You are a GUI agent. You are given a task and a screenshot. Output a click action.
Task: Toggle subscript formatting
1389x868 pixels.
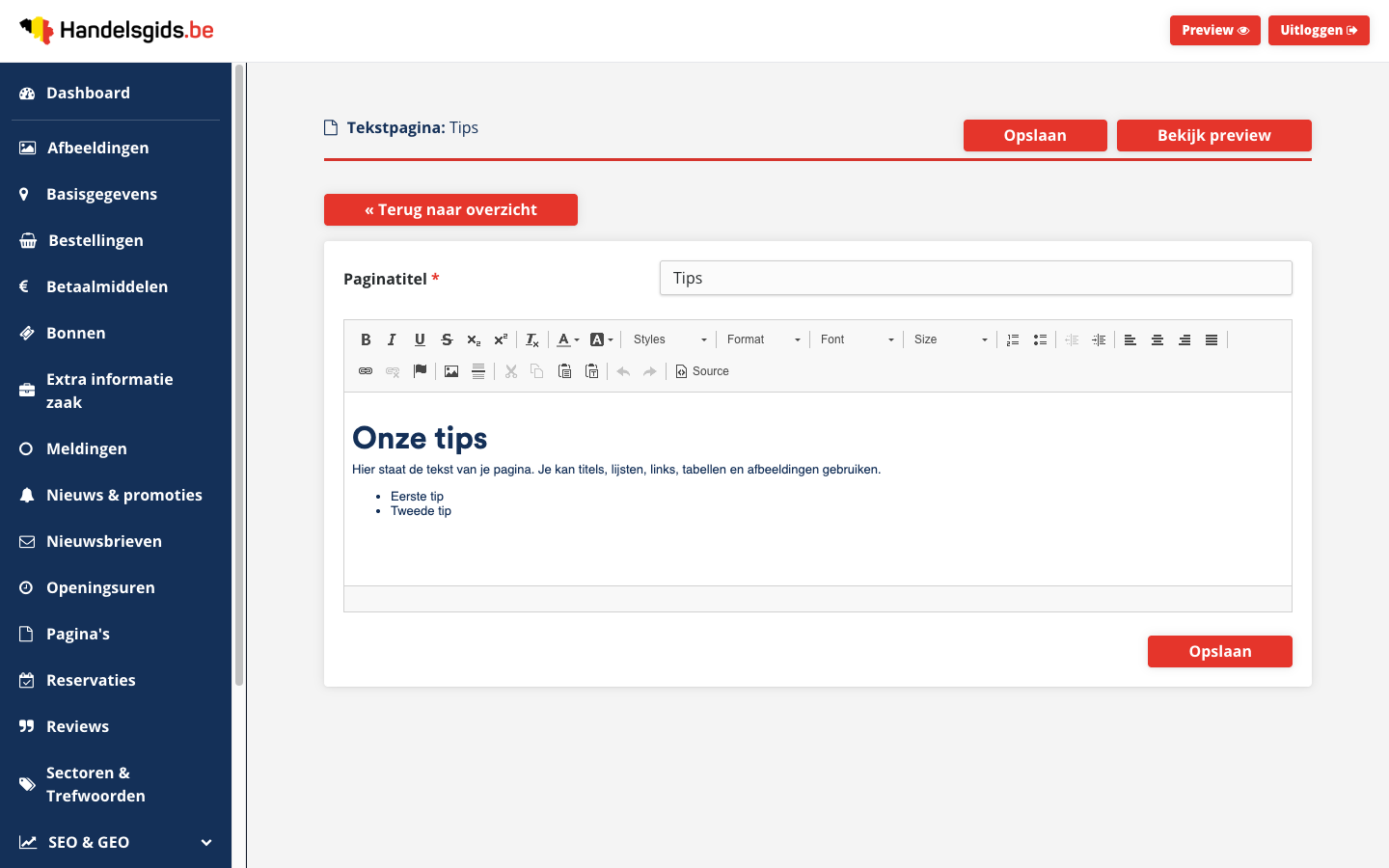click(x=474, y=339)
